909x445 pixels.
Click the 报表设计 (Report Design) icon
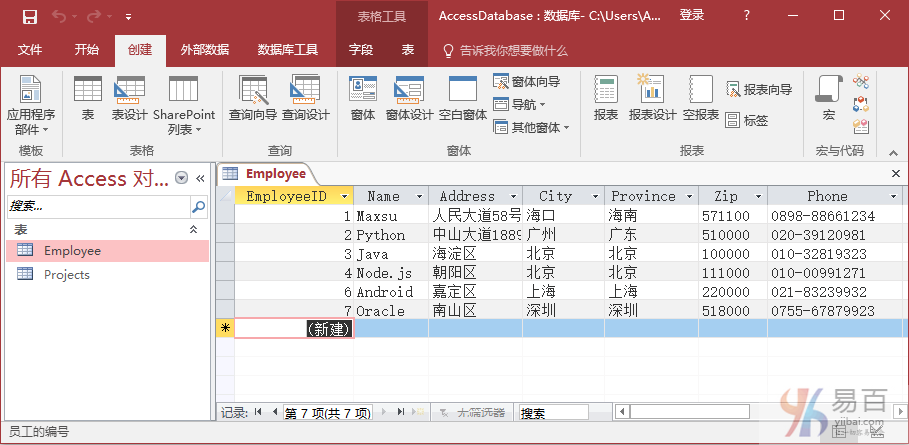click(652, 99)
